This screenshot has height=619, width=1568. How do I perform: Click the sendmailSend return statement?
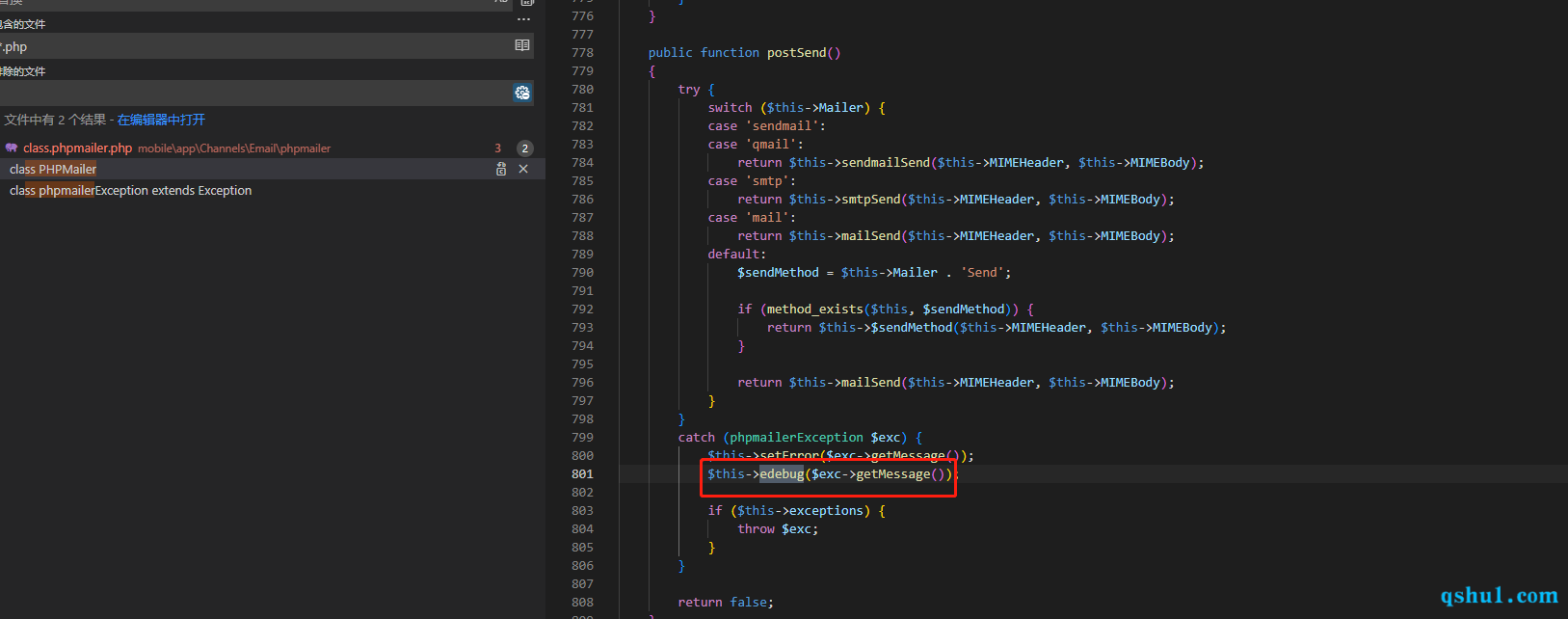tap(970, 162)
